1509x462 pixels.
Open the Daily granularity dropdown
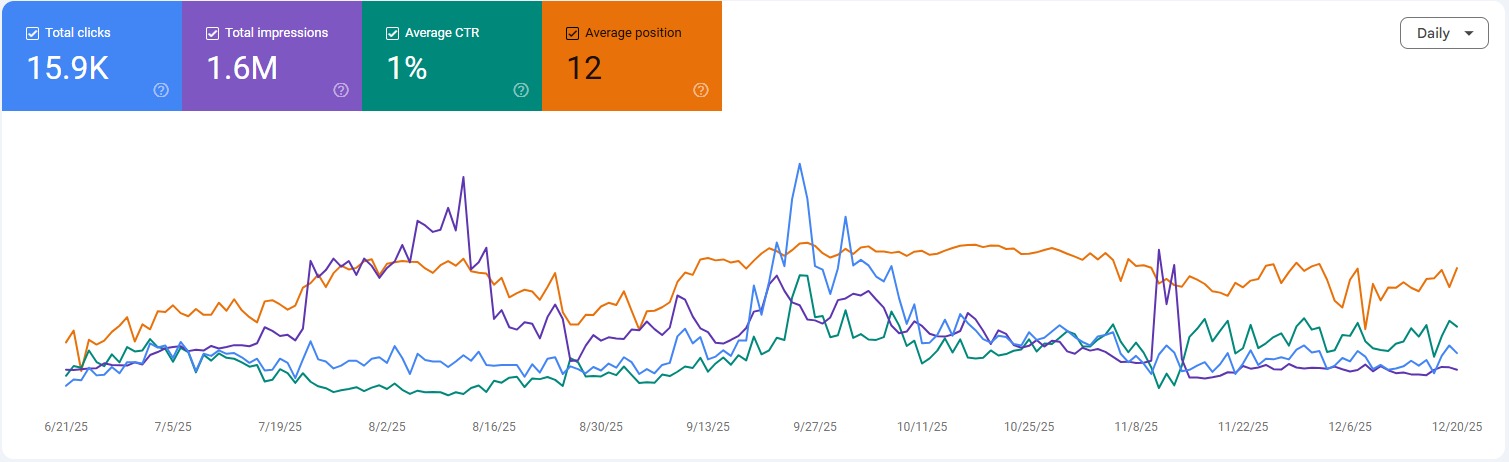point(1444,33)
